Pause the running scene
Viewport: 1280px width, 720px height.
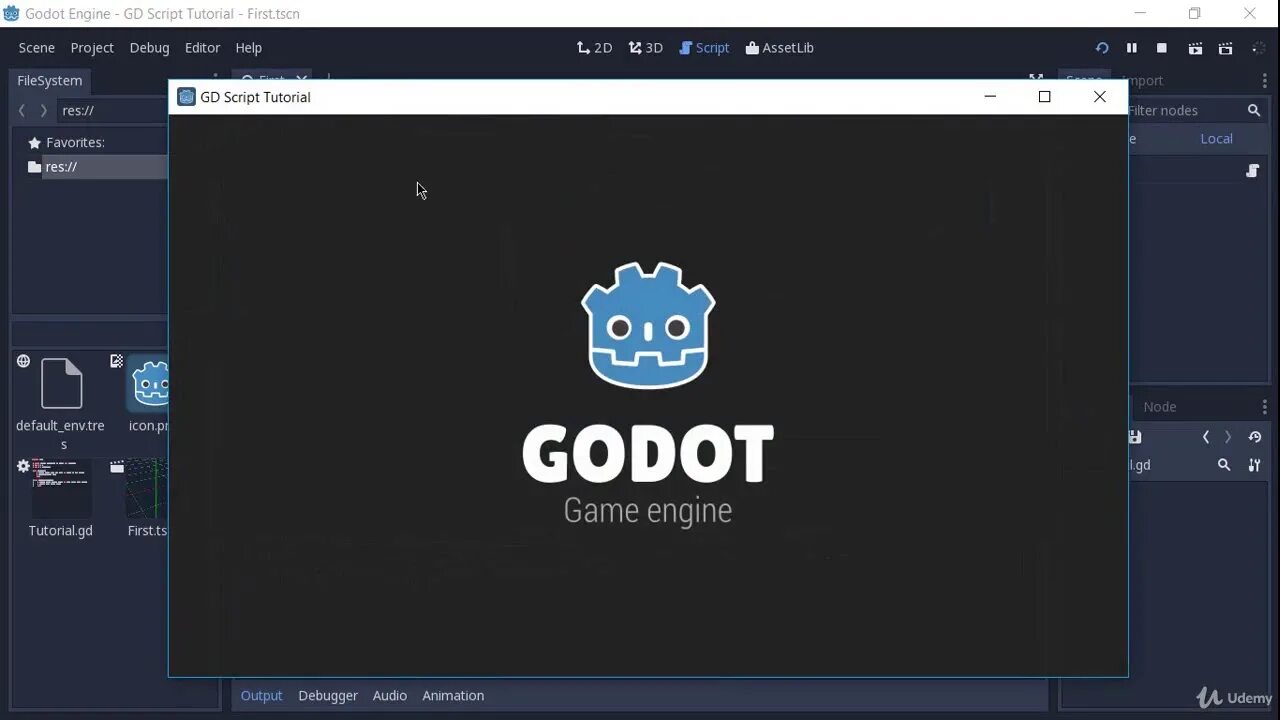tap(1132, 48)
